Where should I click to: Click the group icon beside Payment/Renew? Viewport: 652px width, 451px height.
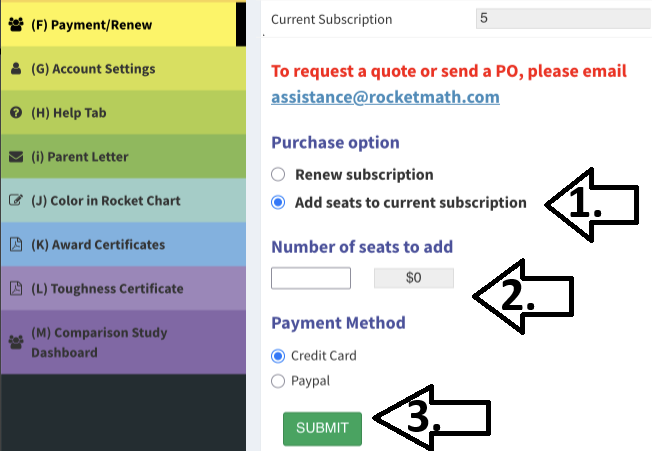tap(15, 24)
